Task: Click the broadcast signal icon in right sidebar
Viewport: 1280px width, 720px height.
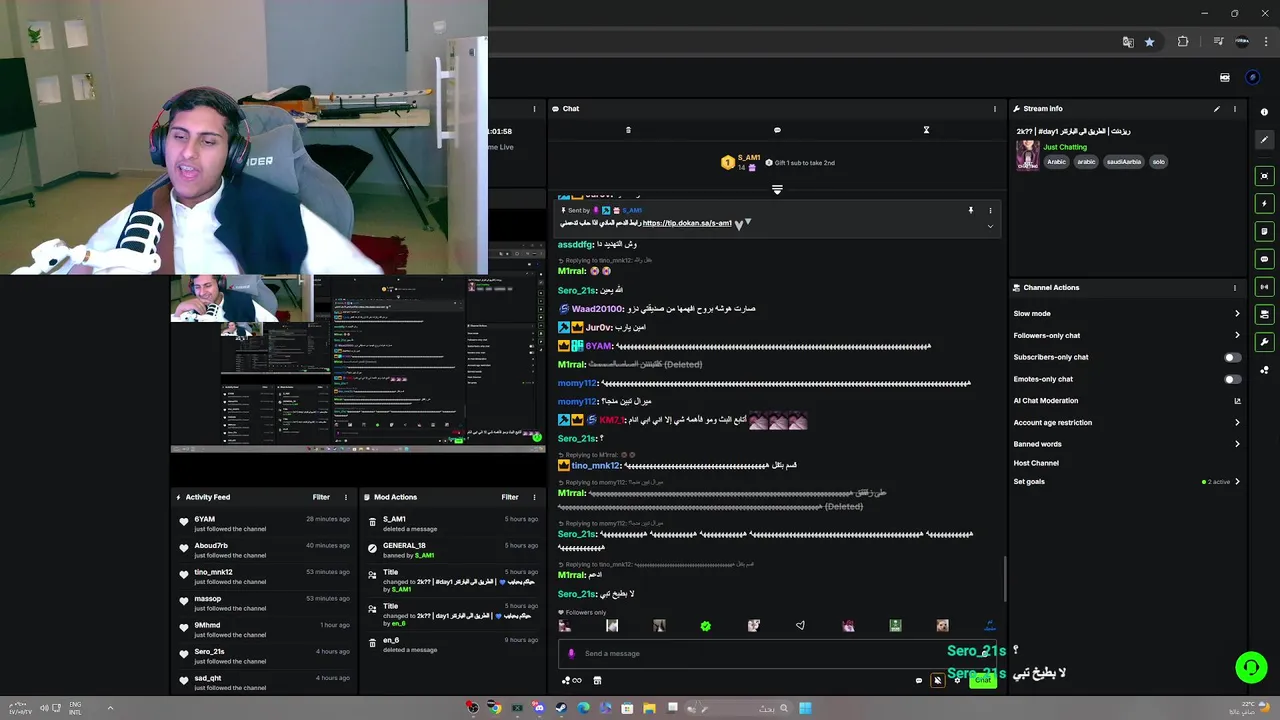Action: point(1264,287)
